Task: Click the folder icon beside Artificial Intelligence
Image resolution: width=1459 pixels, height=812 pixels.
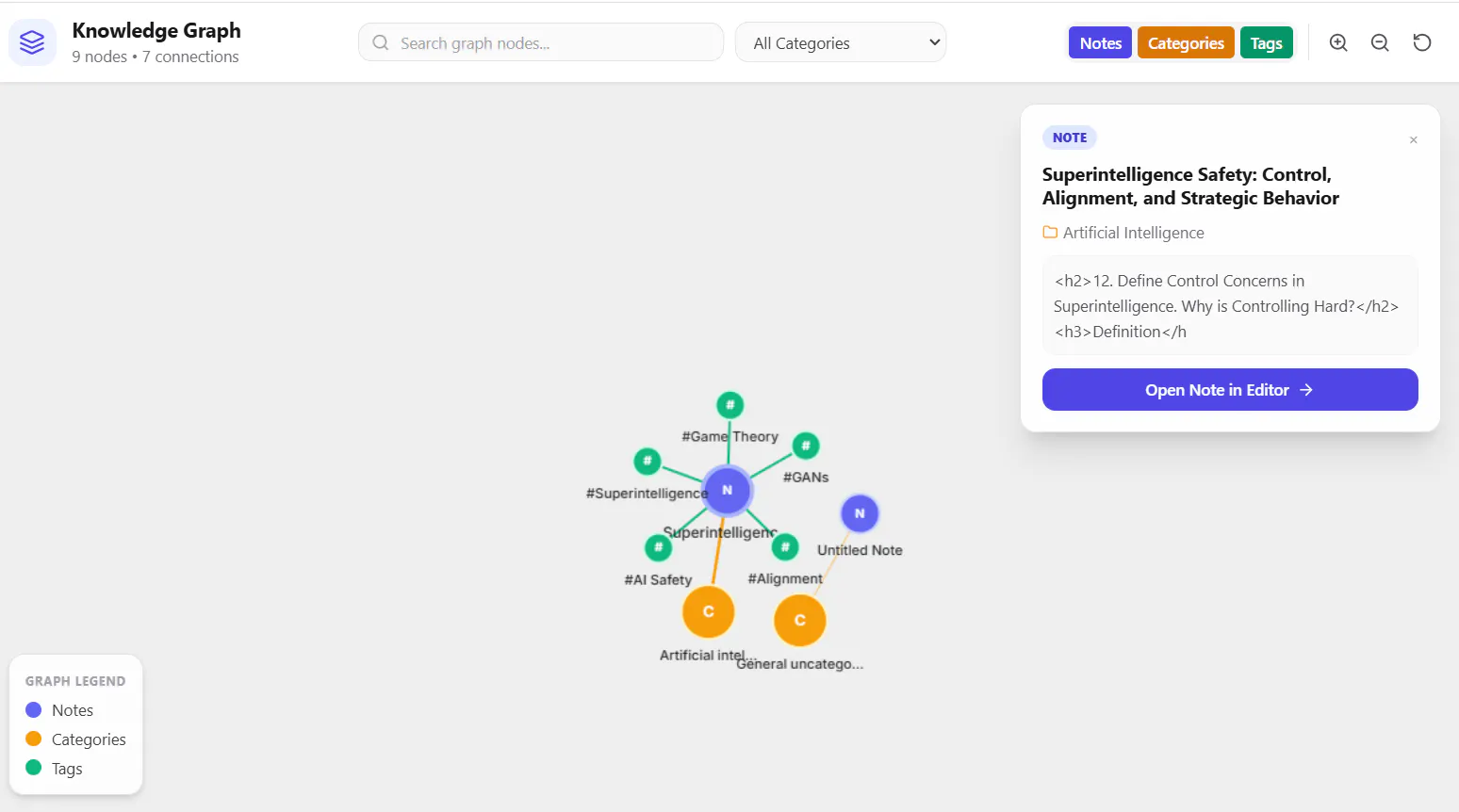Action: (1050, 232)
